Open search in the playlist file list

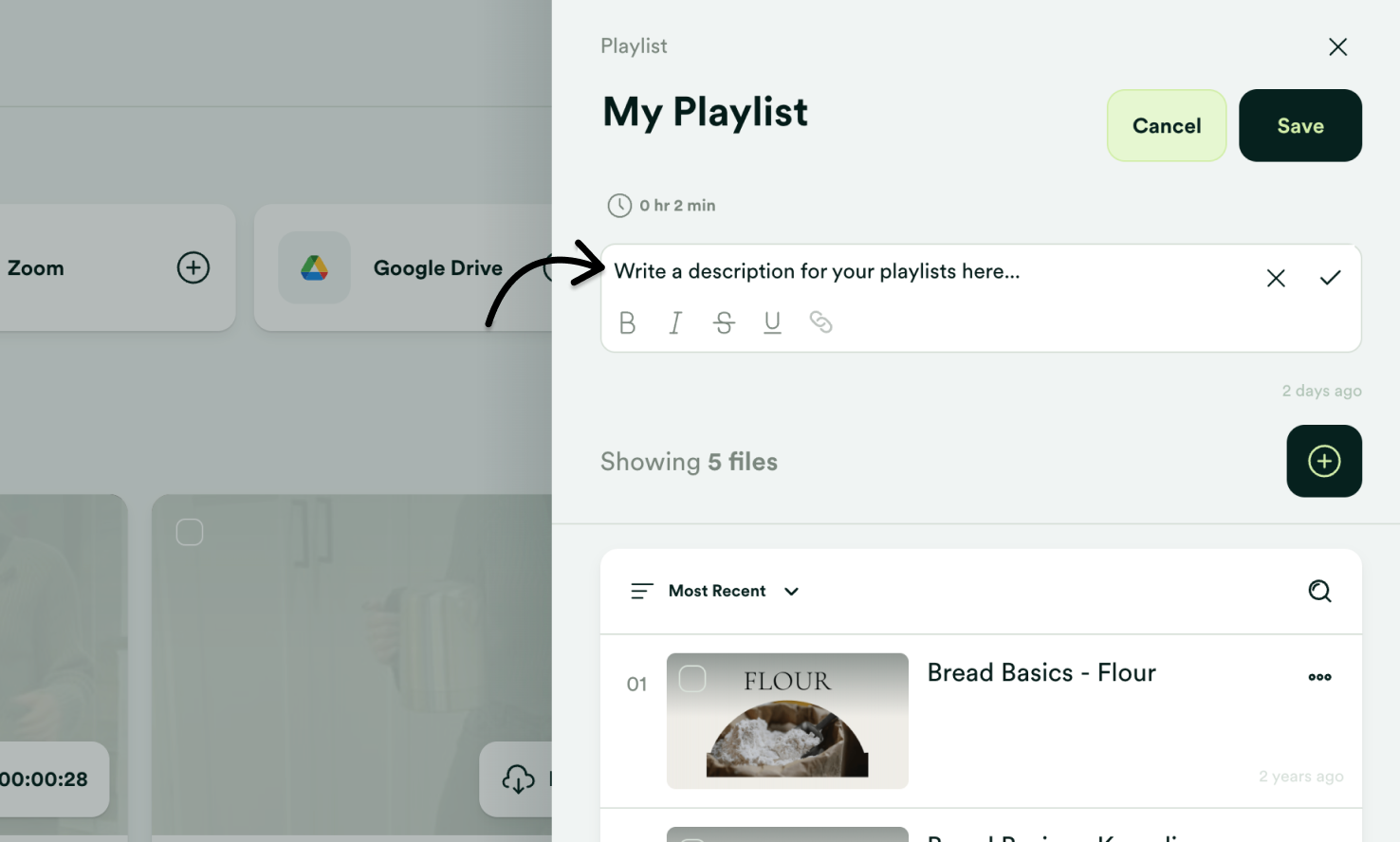pyautogui.click(x=1319, y=591)
